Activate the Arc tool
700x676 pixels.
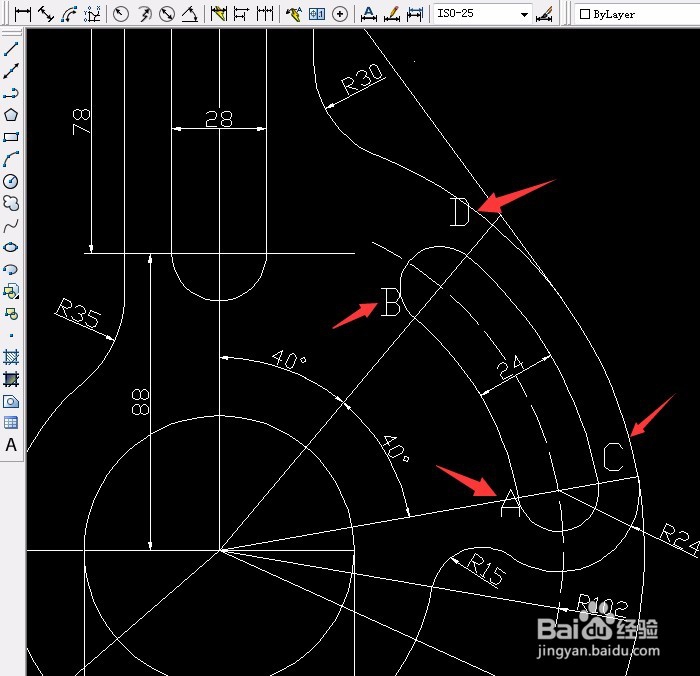coord(11,159)
